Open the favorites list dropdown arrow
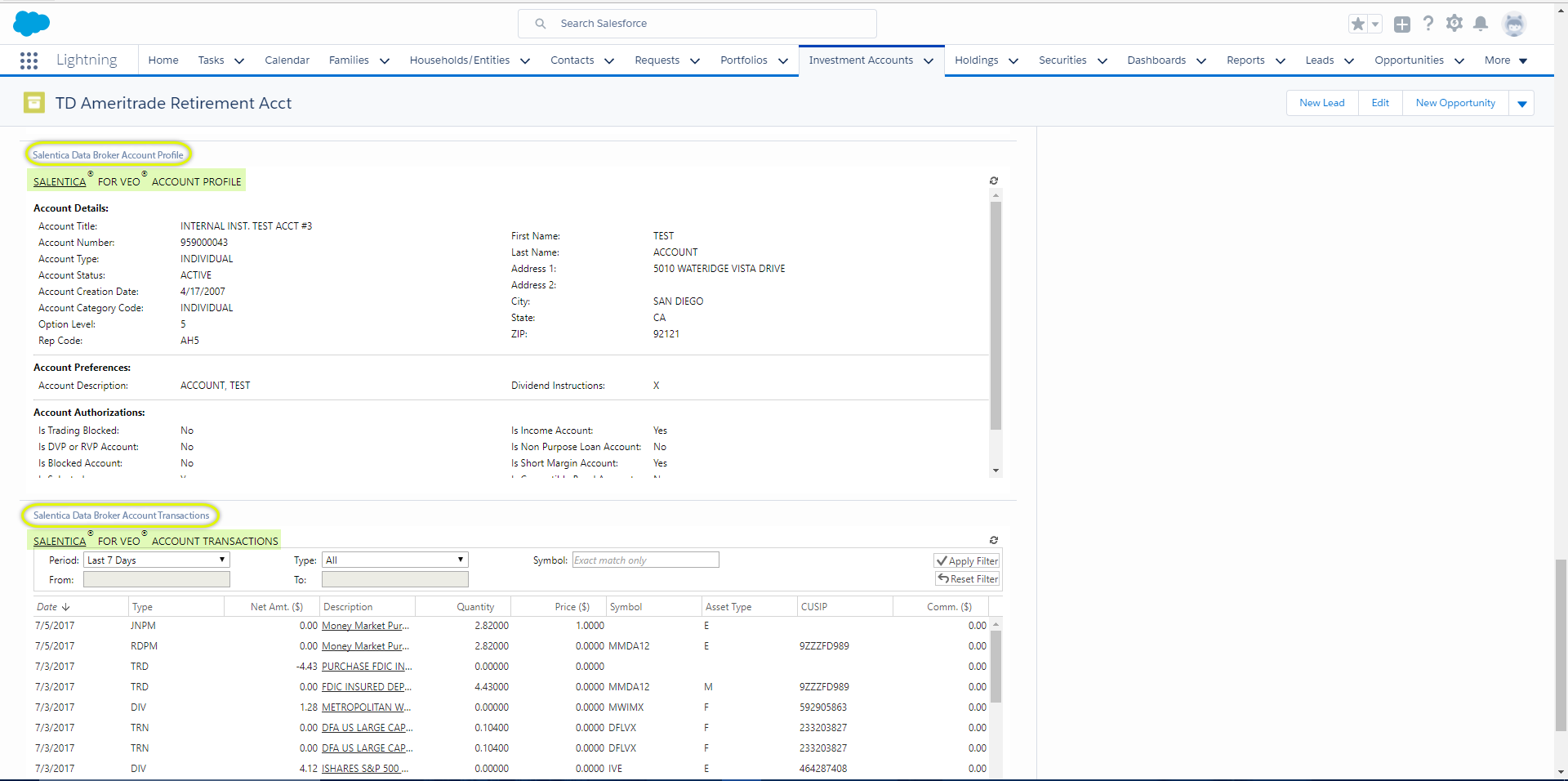Image resolution: width=1568 pixels, height=781 pixels. click(1375, 24)
